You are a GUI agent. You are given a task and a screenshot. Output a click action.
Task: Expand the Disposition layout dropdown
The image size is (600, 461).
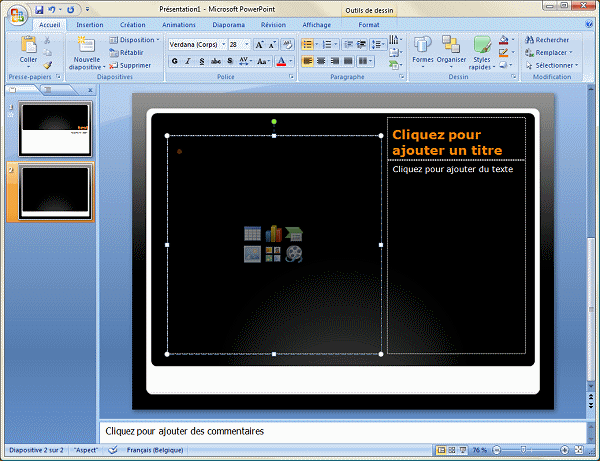[136, 40]
